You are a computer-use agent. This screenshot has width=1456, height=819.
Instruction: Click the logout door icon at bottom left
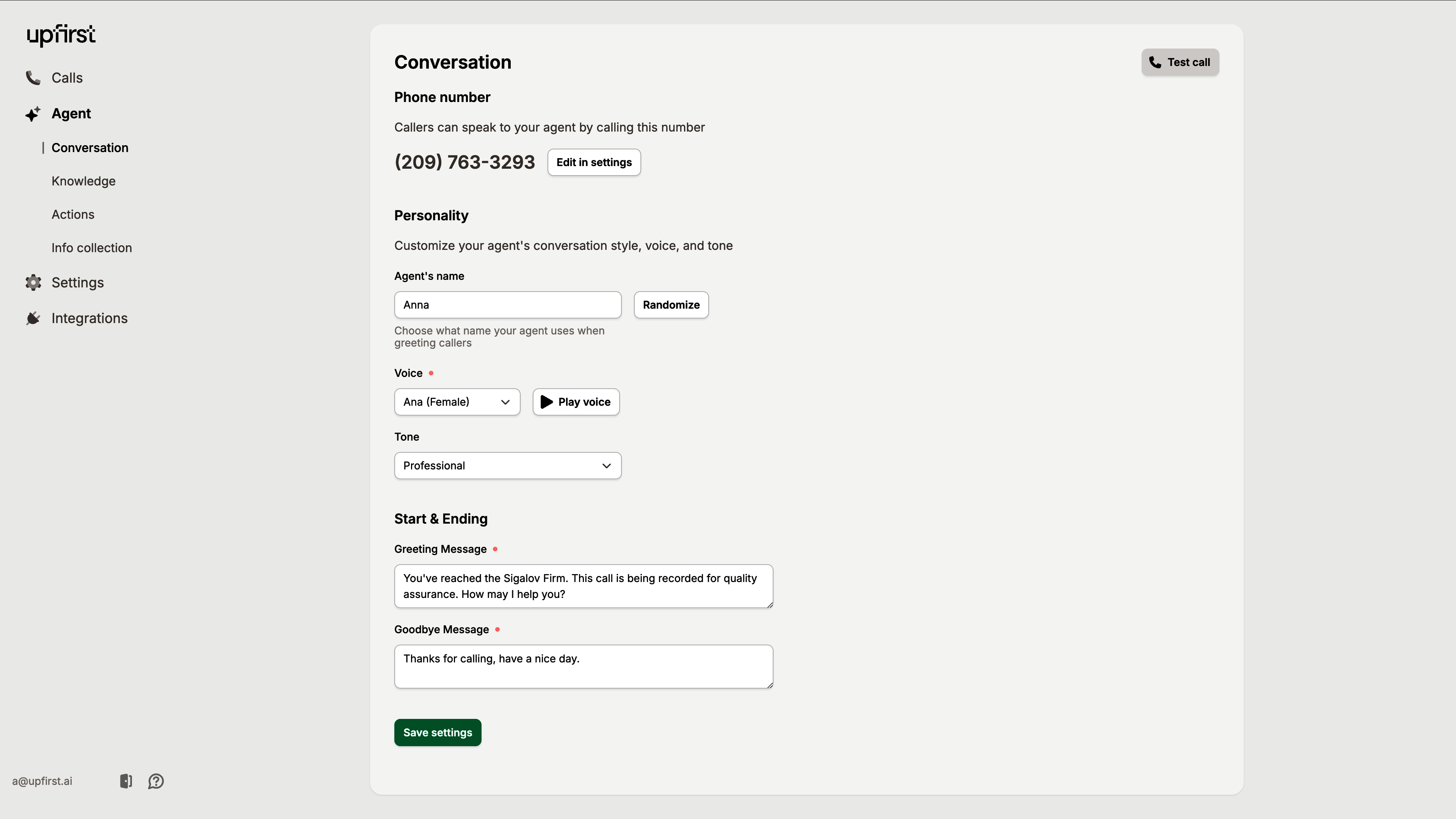(125, 781)
